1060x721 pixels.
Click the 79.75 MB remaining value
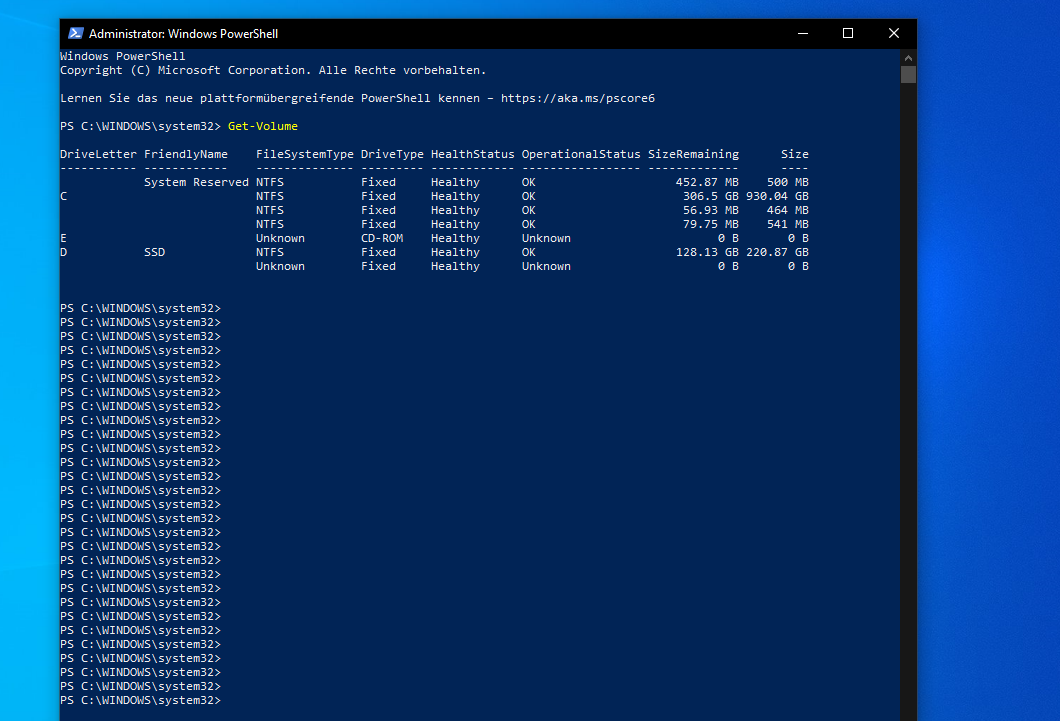[x=710, y=224]
